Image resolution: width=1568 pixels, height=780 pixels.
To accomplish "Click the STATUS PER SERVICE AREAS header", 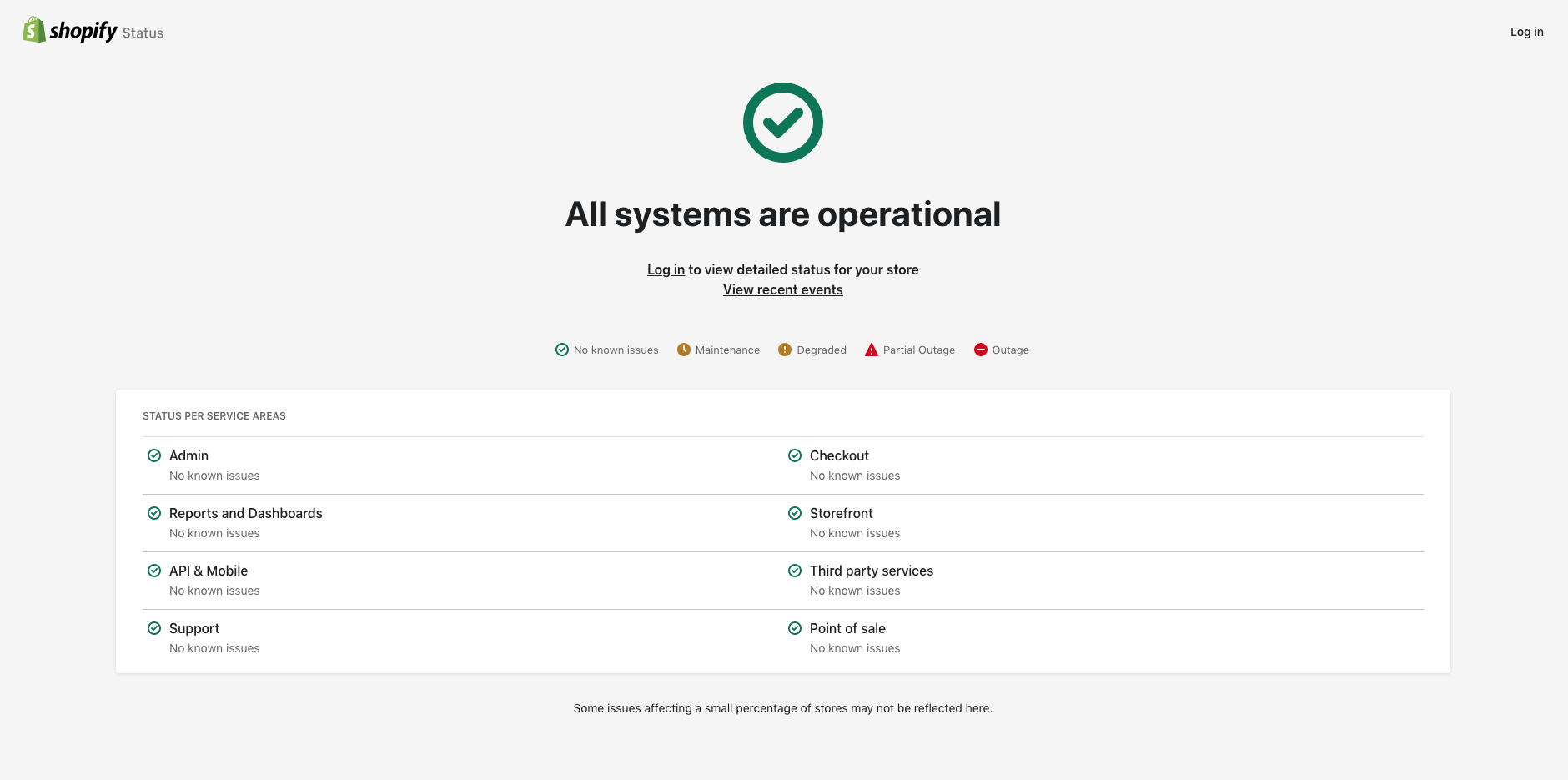I will pyautogui.click(x=214, y=416).
